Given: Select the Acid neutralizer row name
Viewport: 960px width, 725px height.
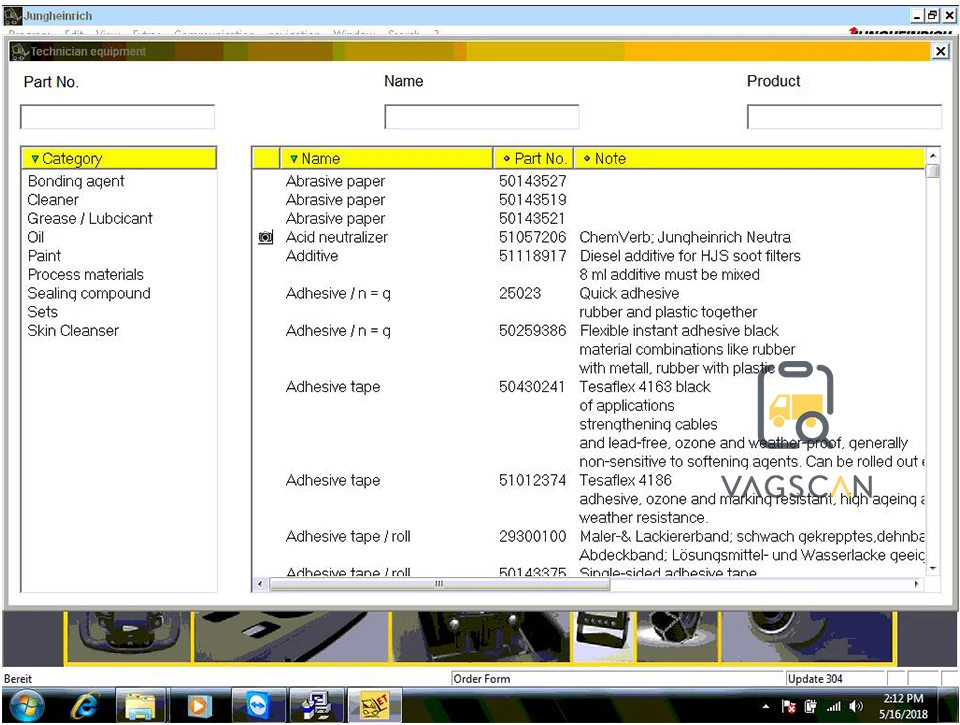Looking at the screenshot, I should (337, 238).
